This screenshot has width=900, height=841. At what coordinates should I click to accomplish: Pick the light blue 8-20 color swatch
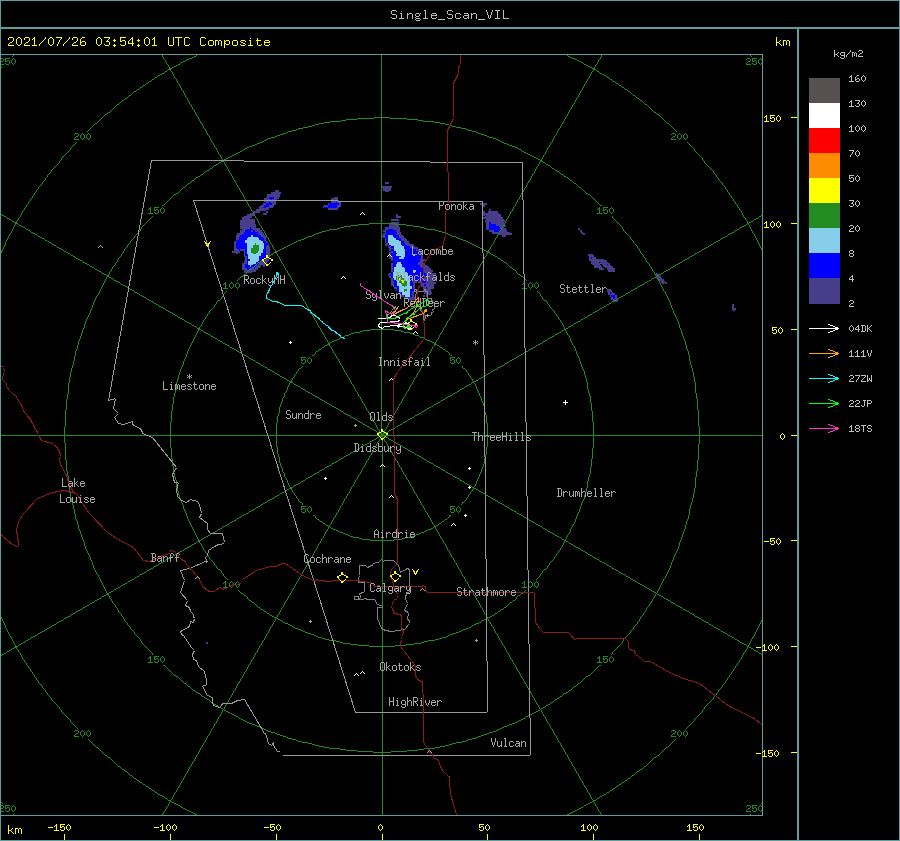pos(824,241)
